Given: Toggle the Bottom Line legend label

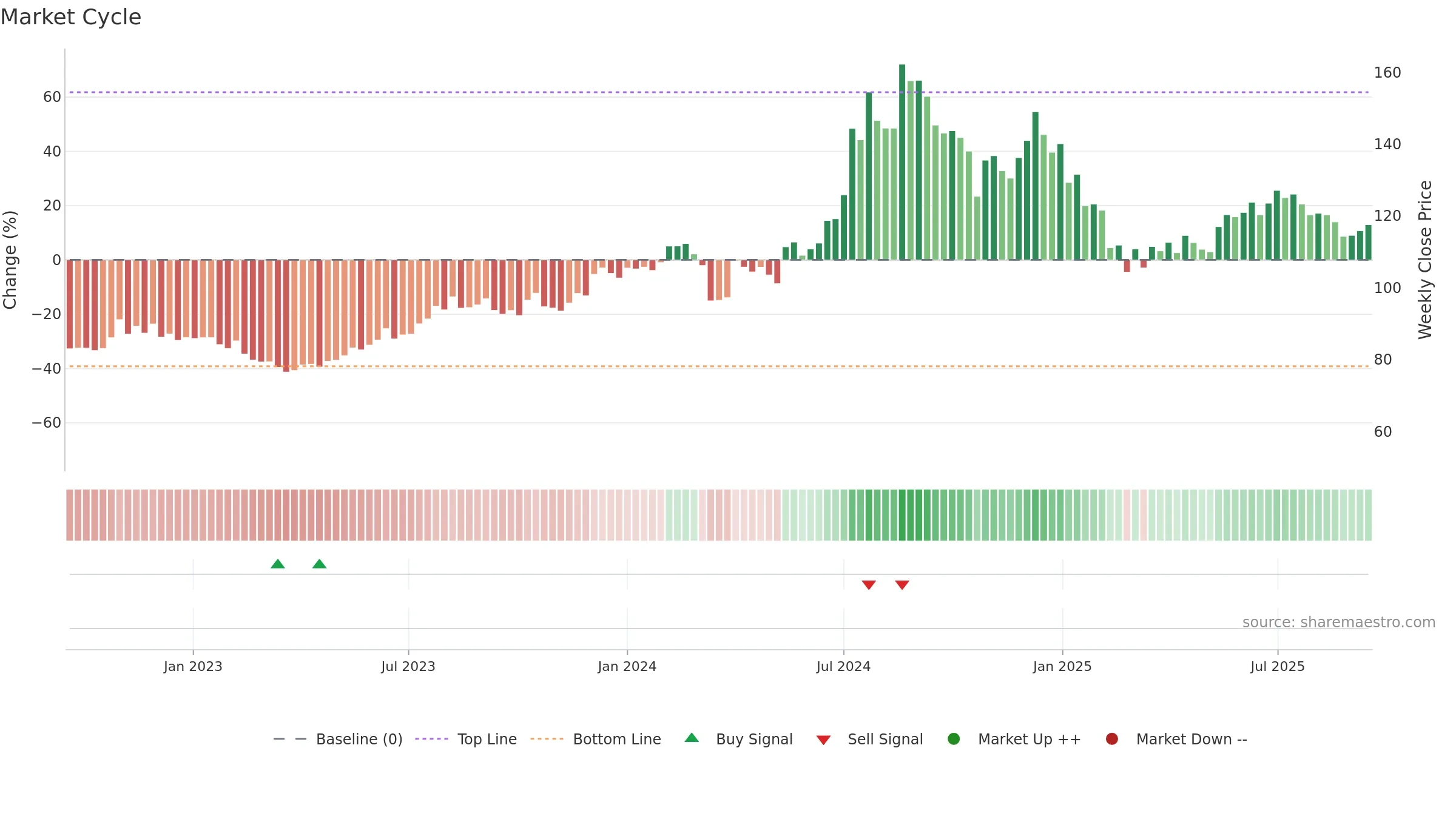Looking at the screenshot, I should (x=617, y=739).
